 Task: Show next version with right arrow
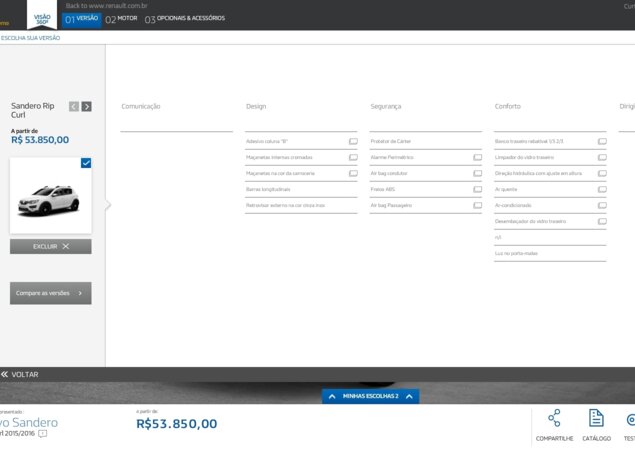[x=86, y=107]
